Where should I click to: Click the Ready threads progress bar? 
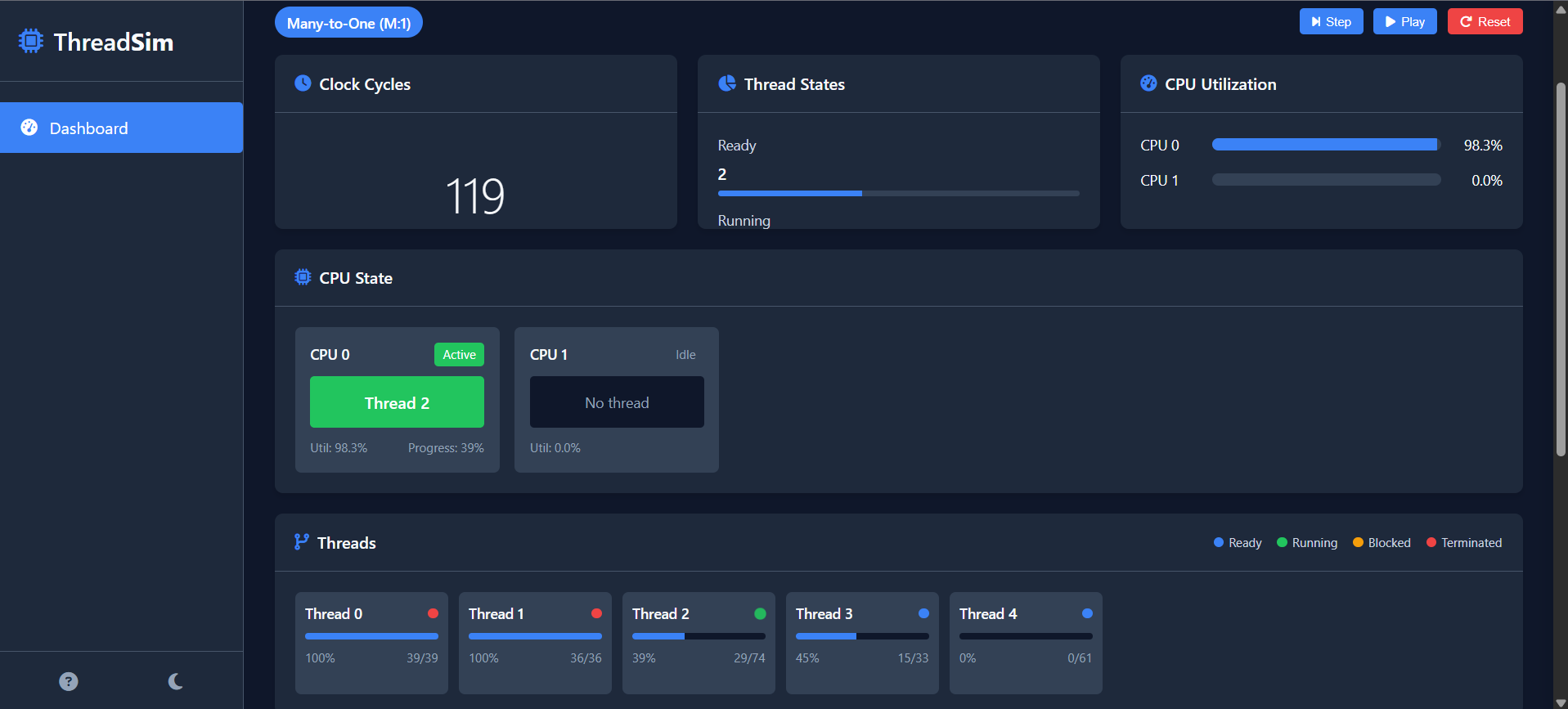(x=898, y=193)
